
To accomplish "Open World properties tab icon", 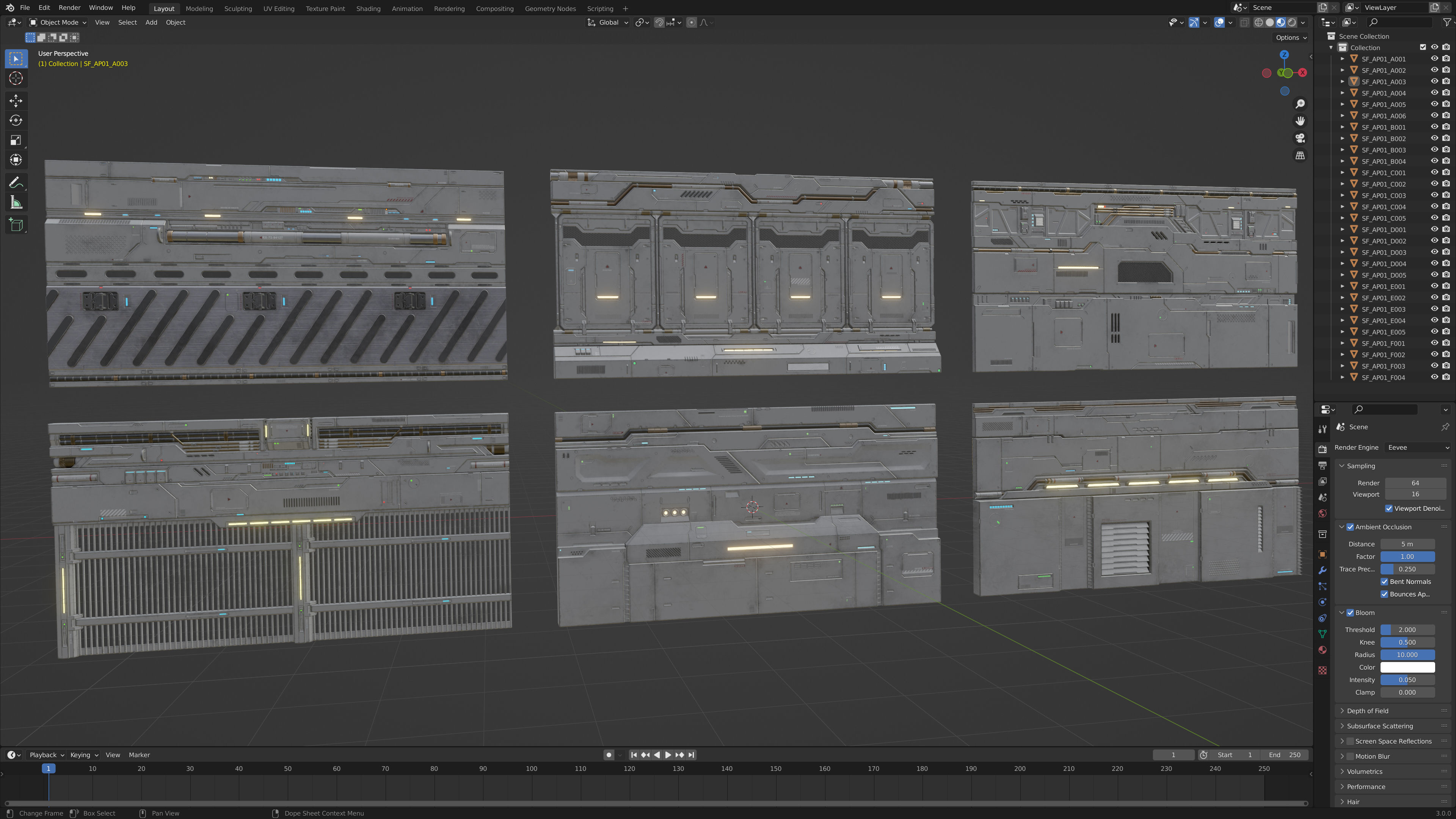I will pos(1322,514).
